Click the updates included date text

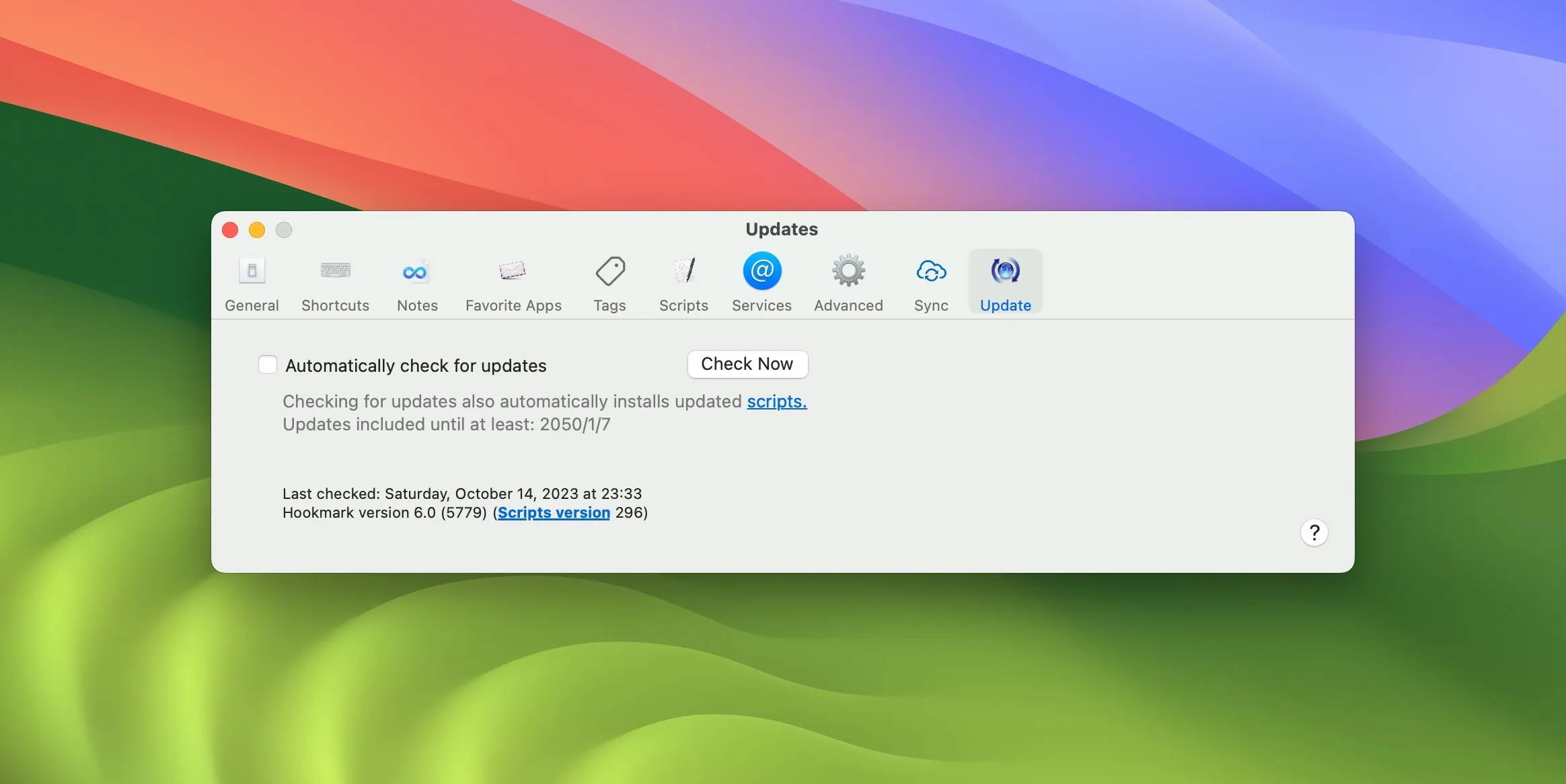446,424
